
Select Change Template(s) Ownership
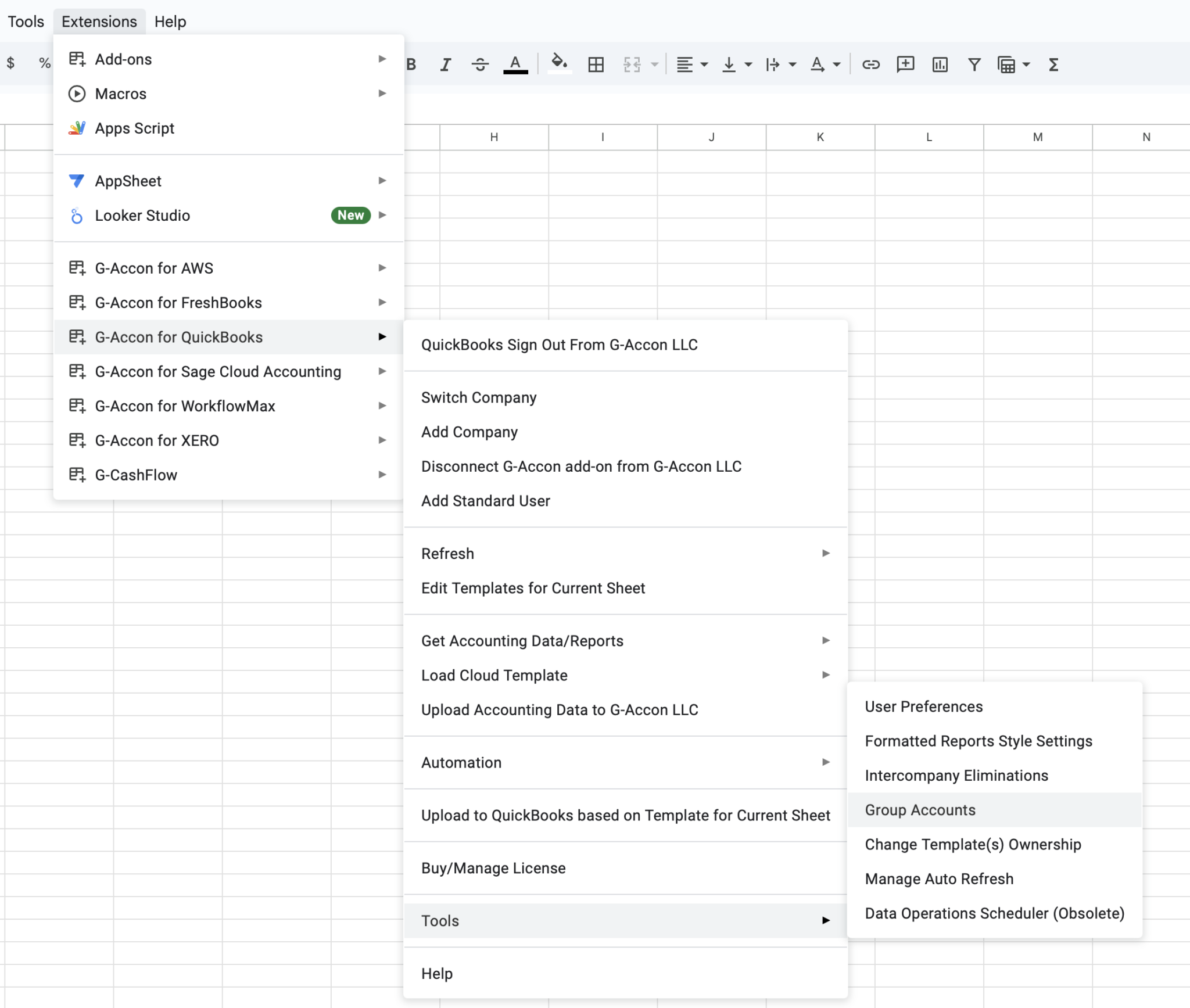tap(995, 844)
